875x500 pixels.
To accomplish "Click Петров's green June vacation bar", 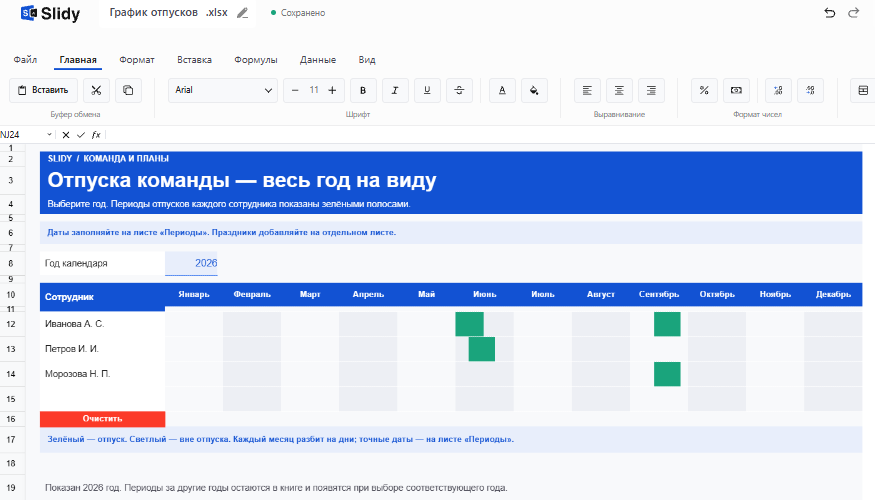I will [x=482, y=349].
